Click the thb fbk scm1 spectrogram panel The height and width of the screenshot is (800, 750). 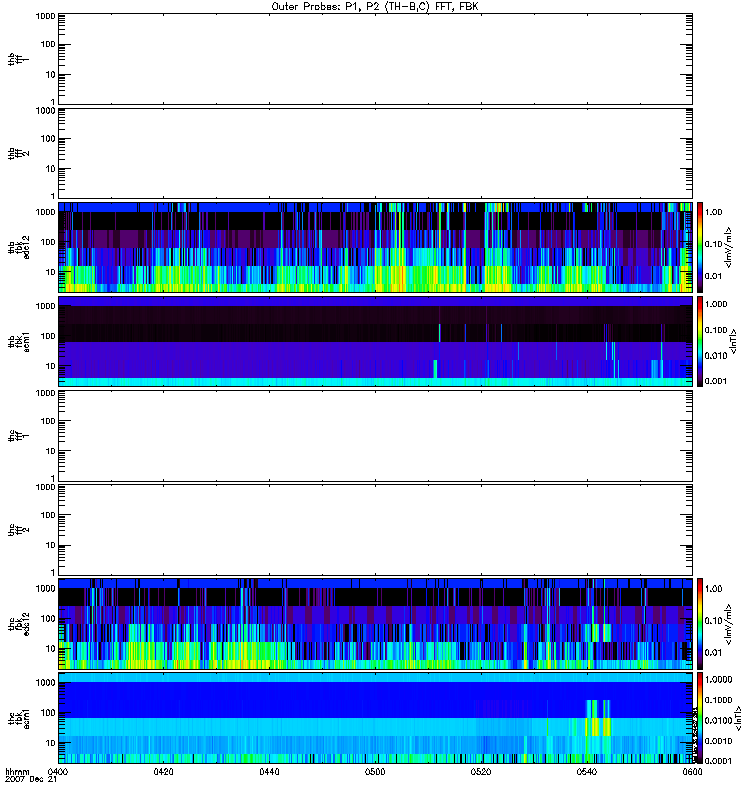375,340
